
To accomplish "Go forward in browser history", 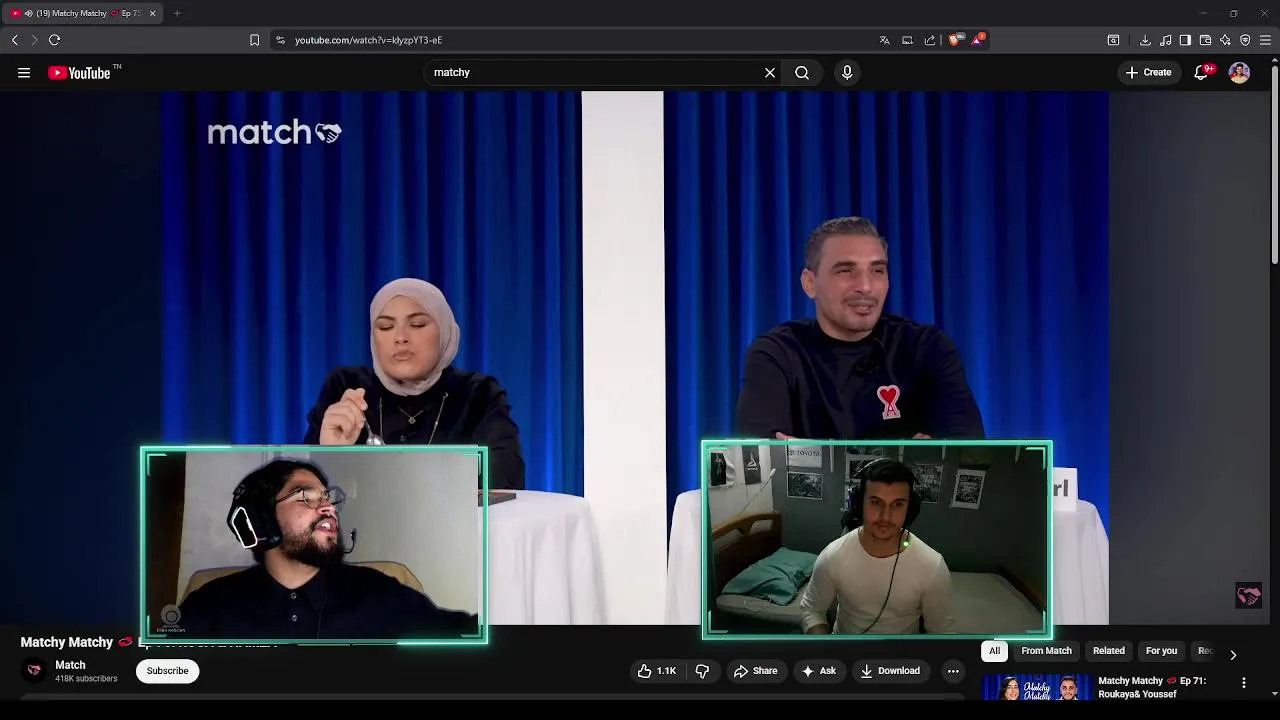I will point(34,40).
